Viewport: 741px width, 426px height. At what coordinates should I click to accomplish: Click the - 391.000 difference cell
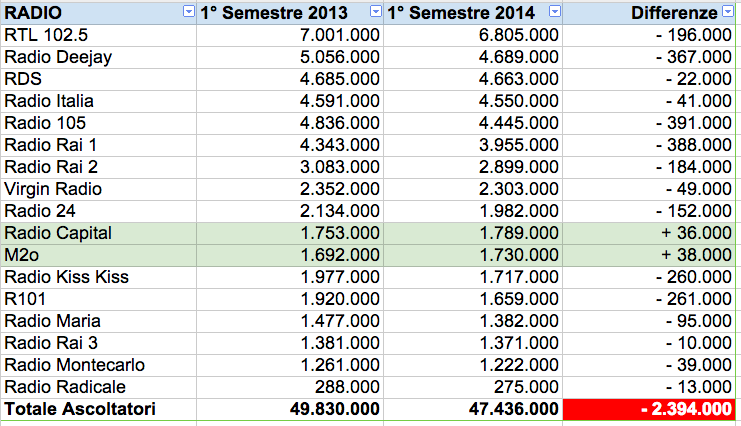(x=649, y=123)
